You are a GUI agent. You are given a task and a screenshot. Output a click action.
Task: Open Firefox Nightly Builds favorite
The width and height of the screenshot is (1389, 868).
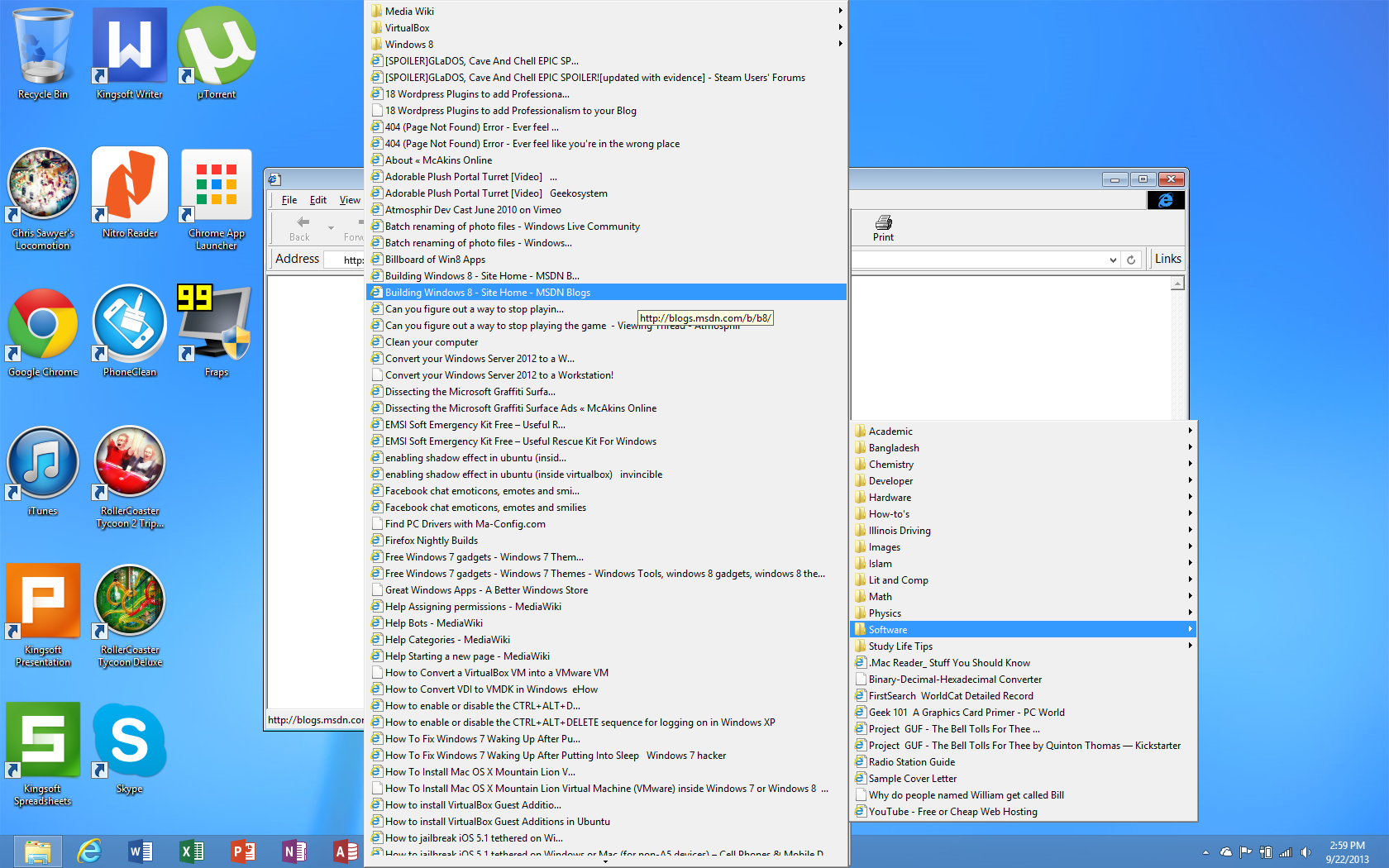click(x=432, y=541)
